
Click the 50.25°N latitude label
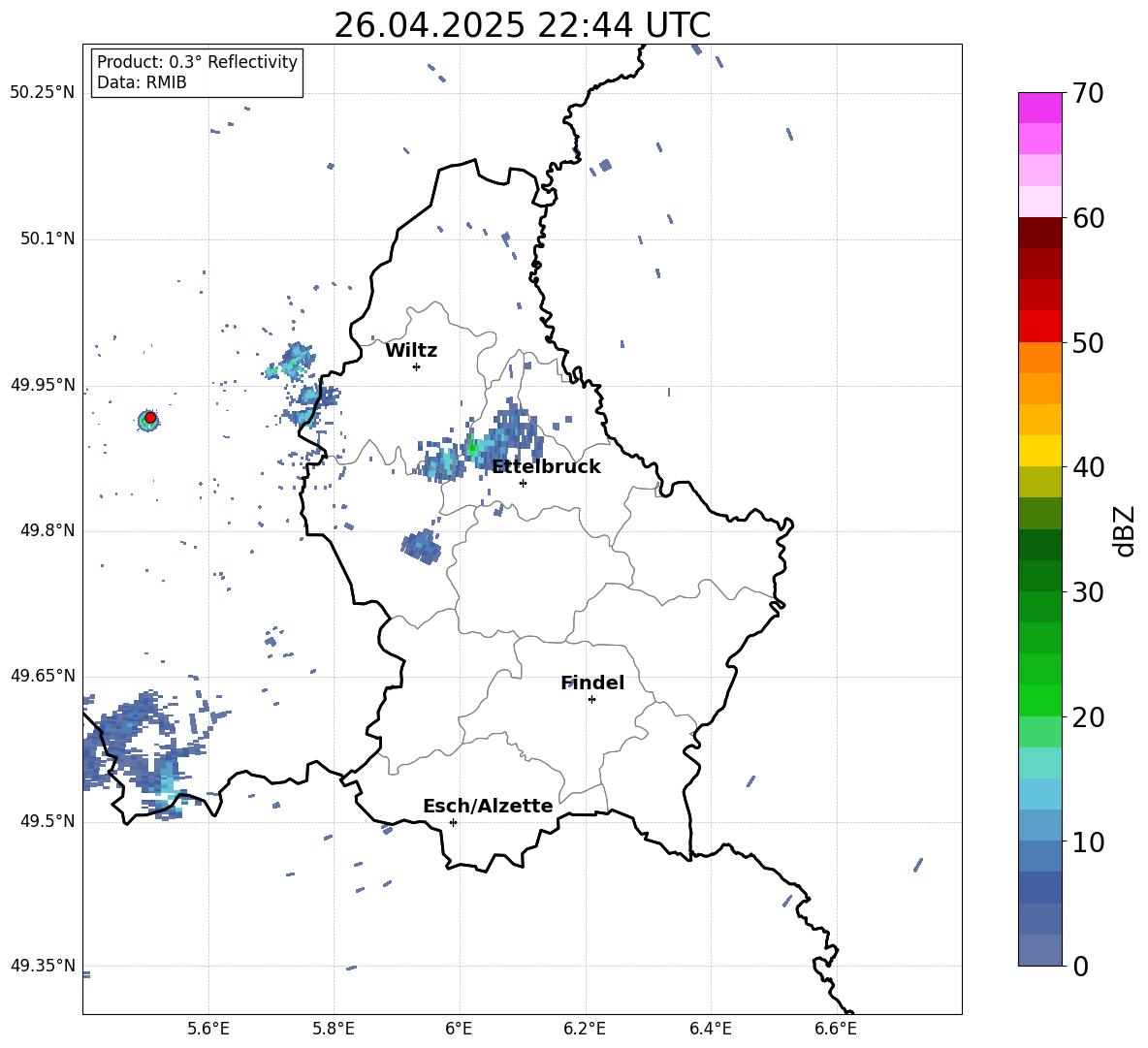[x=43, y=93]
